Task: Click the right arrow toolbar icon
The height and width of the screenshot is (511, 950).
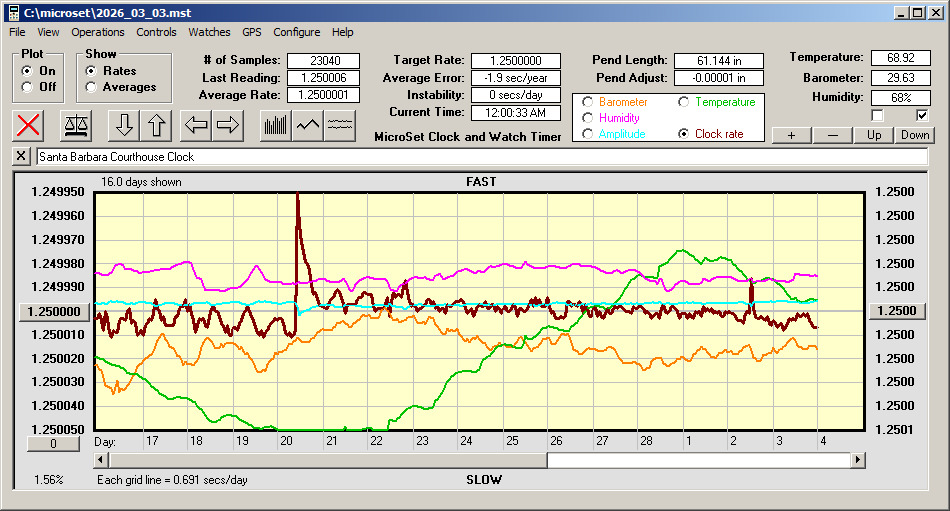Action: 228,125
